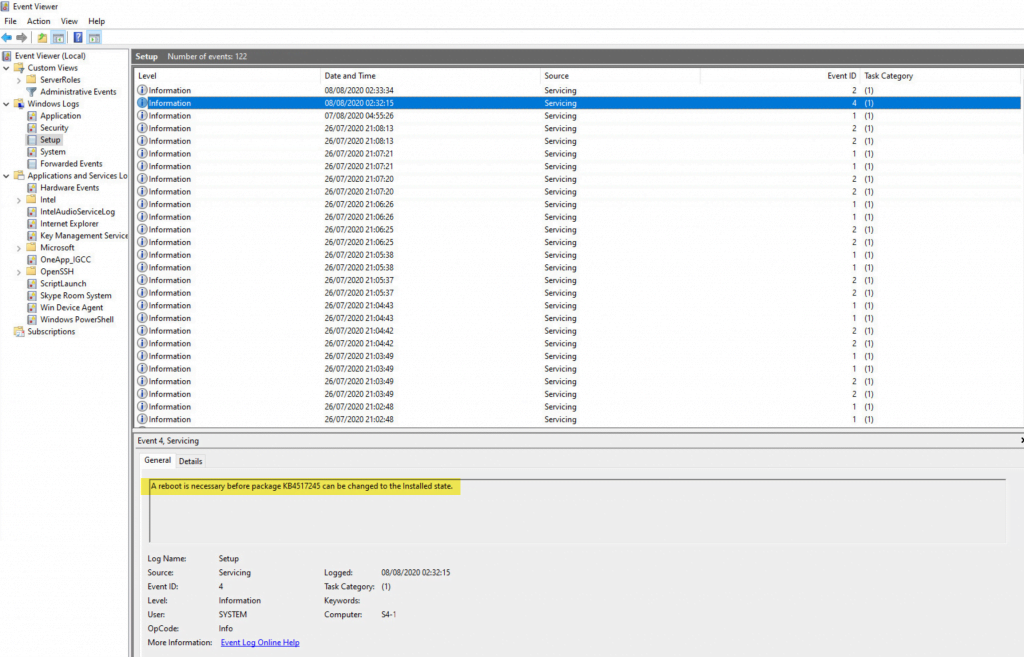Collapse Applications and Services Logs node

coord(7,176)
